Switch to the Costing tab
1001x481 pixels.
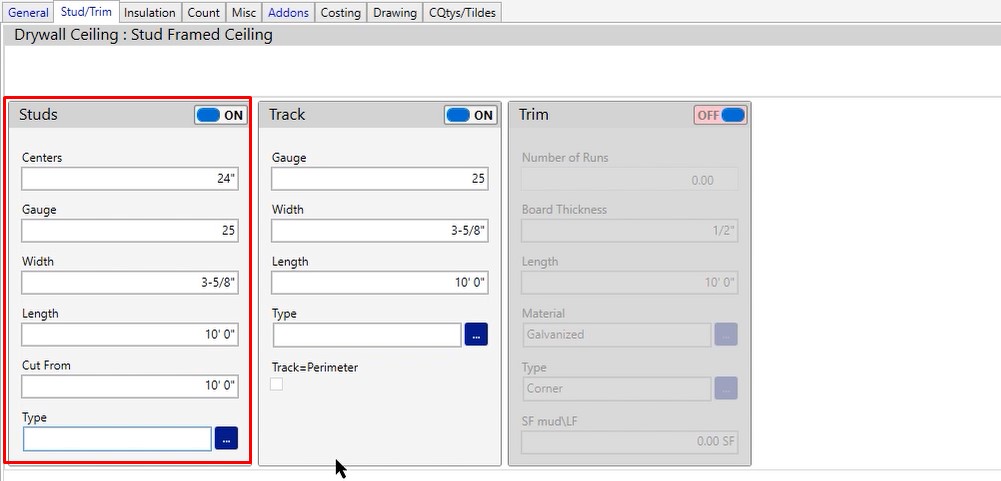click(340, 12)
